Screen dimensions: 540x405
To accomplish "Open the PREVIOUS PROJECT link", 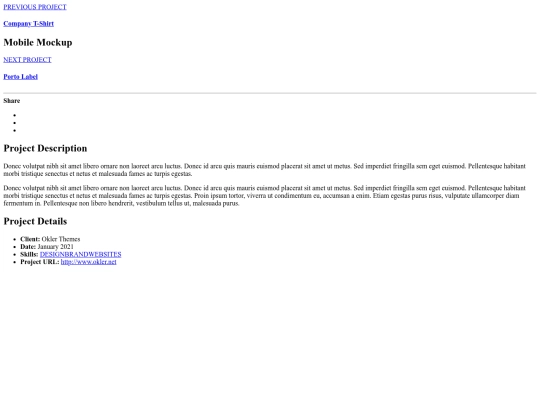I will pos(35,7).
